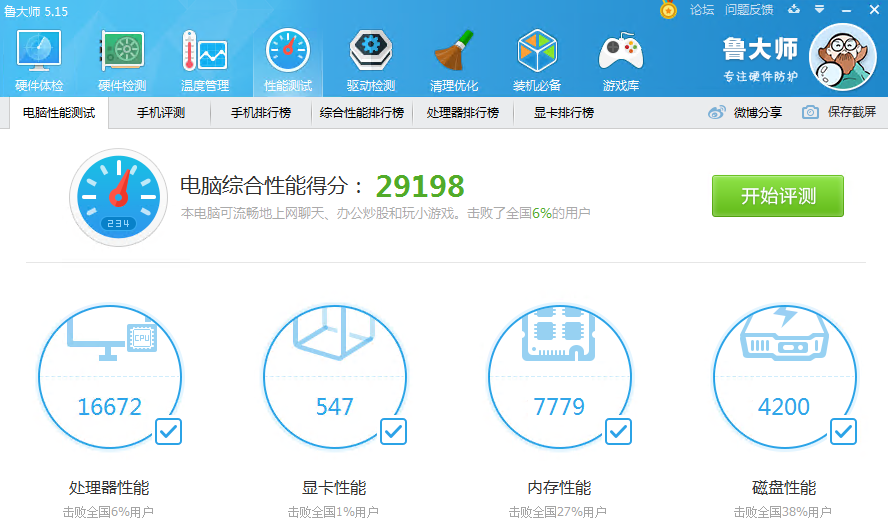Click the 显卡性能 label

pyautogui.click(x=334, y=488)
